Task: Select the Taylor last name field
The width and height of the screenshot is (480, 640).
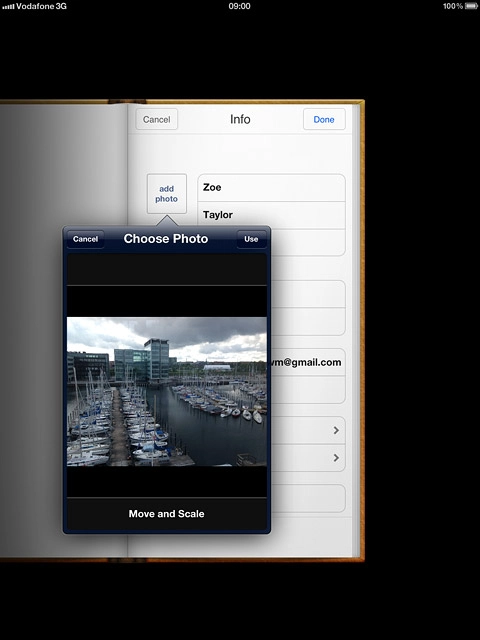Action: point(271,215)
